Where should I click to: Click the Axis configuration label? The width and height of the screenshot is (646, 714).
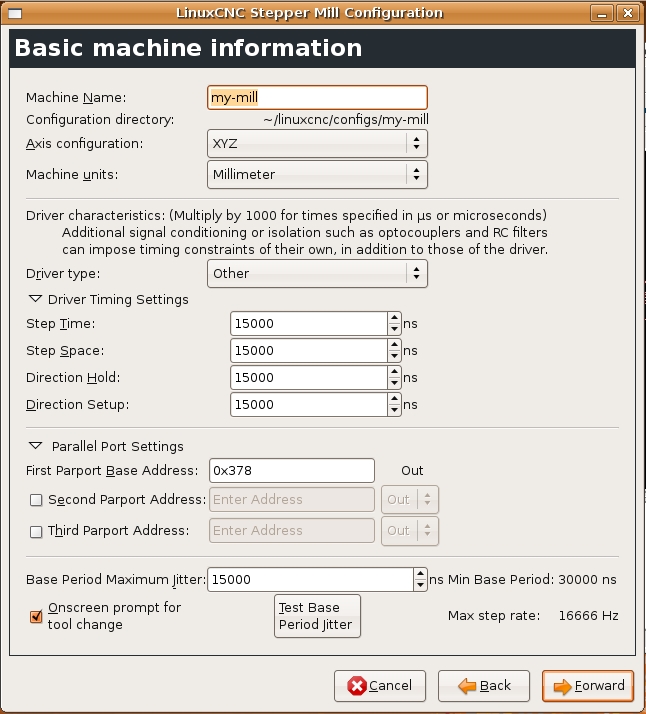pyautogui.click(x=84, y=144)
